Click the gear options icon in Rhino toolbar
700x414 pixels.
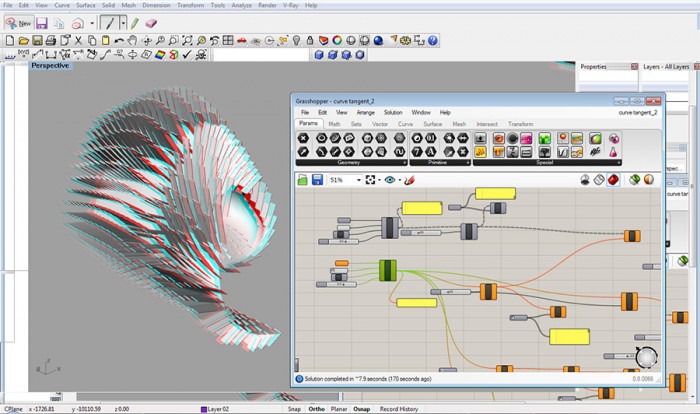[x=405, y=41]
